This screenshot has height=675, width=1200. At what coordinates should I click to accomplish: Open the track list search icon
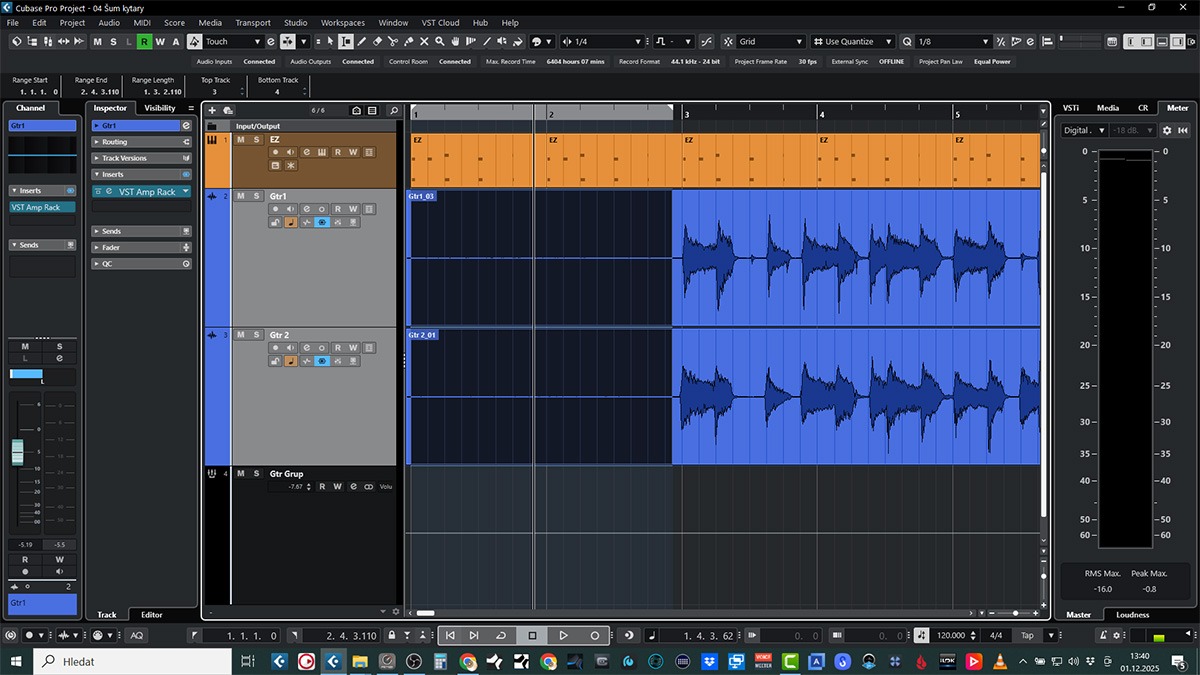tap(394, 110)
